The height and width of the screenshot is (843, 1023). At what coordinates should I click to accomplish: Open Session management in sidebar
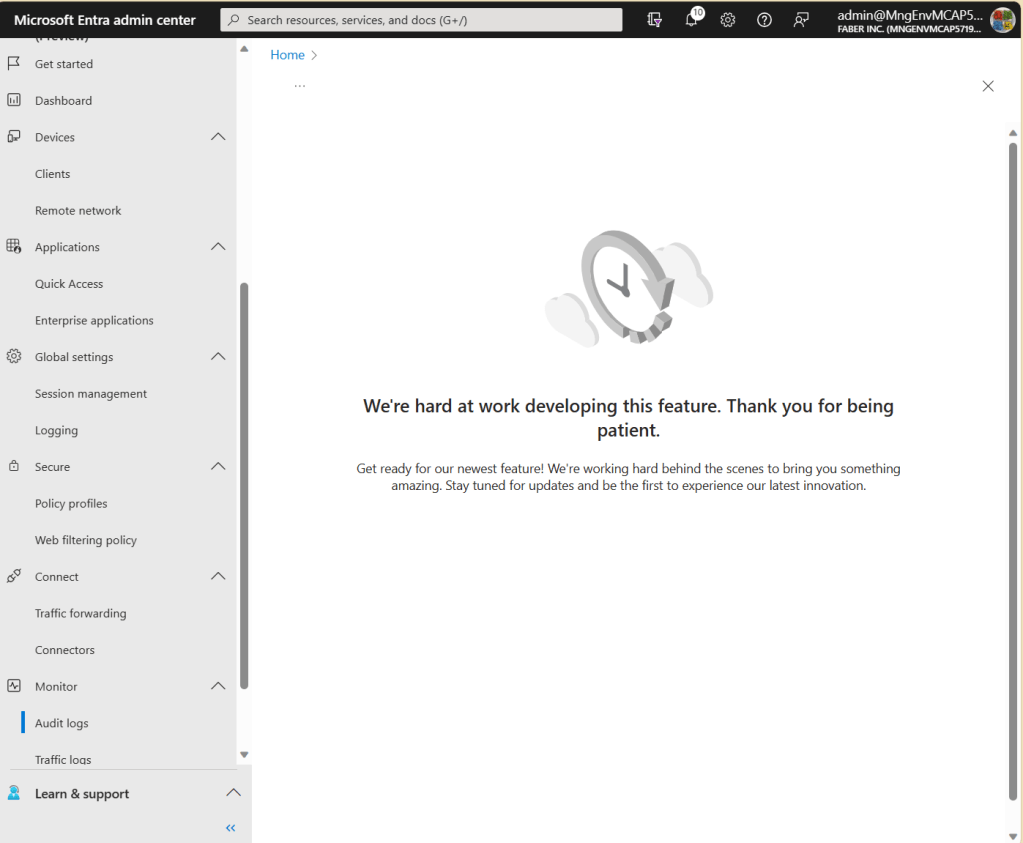pos(91,394)
